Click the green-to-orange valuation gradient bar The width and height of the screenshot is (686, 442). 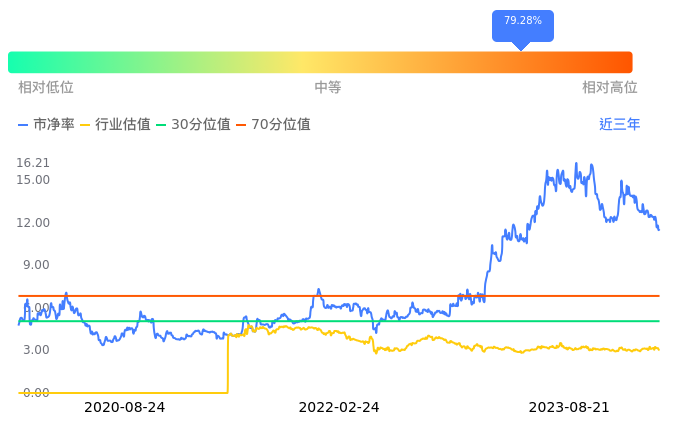(320, 62)
